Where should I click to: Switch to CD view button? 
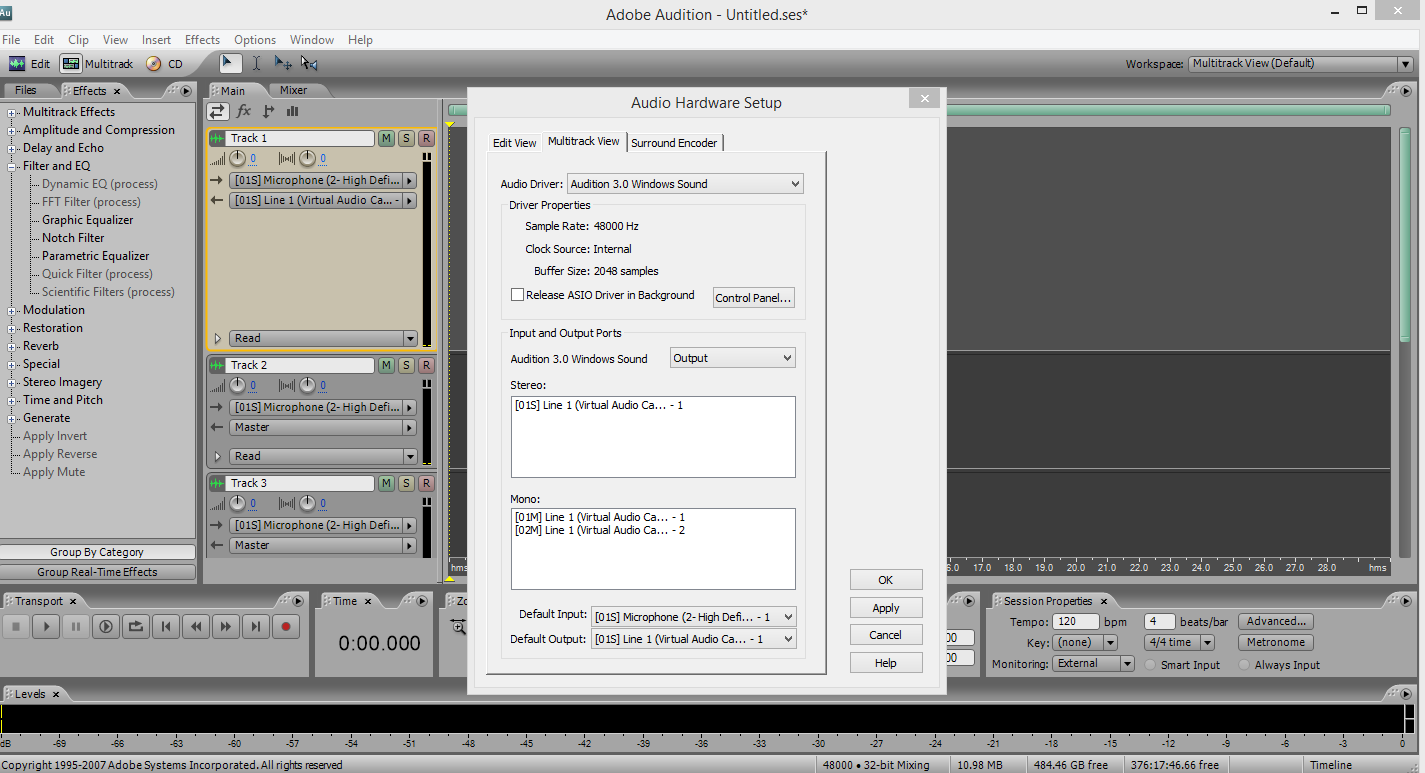tap(165, 64)
